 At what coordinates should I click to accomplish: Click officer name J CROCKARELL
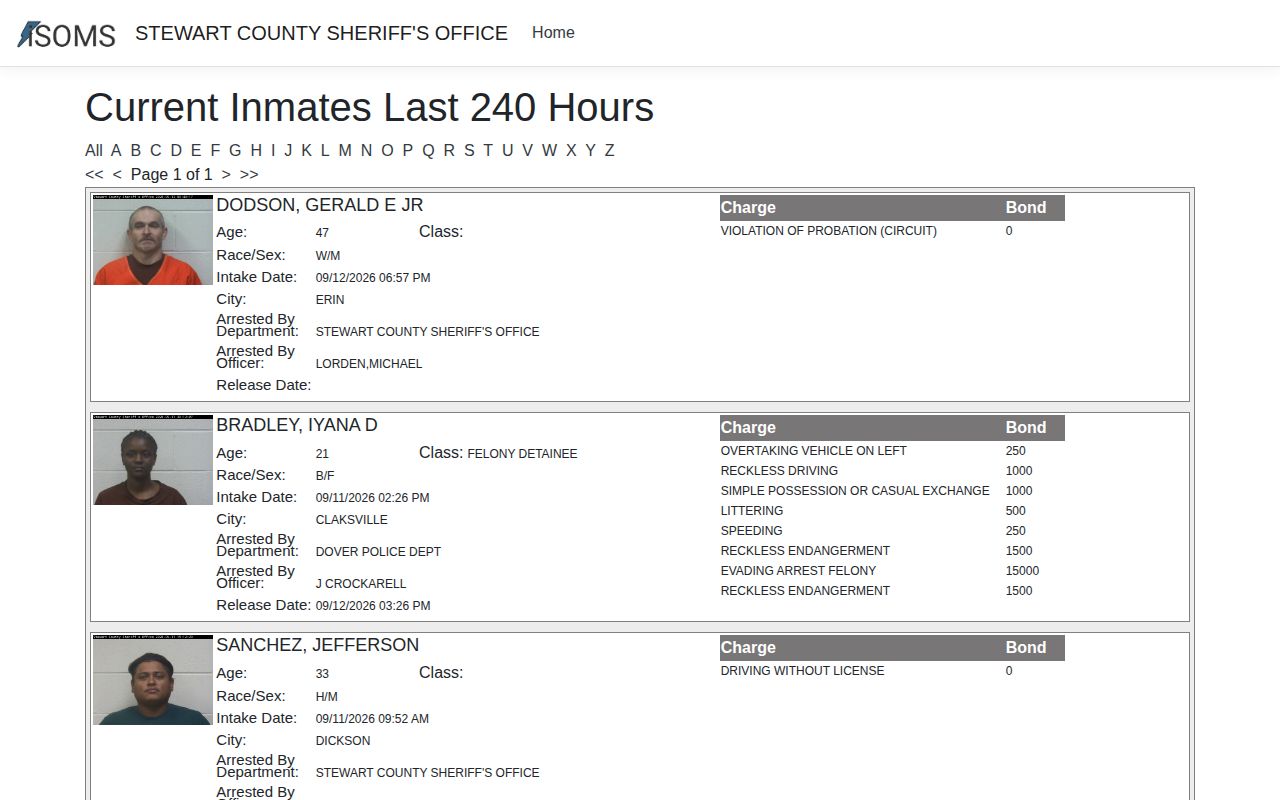pyautogui.click(x=361, y=584)
